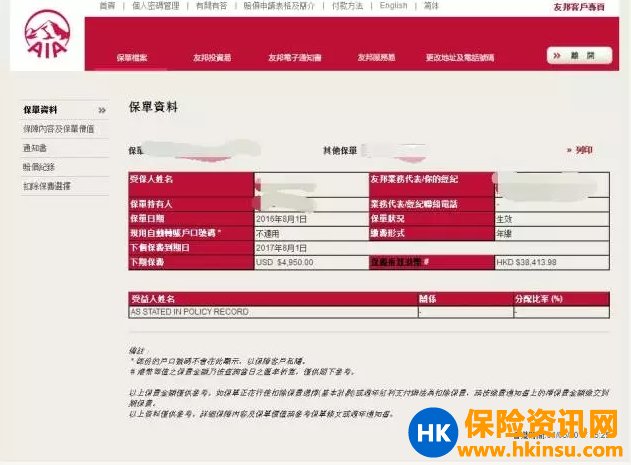
Task: Open 通知書 in the sidebar
Action: [34, 148]
